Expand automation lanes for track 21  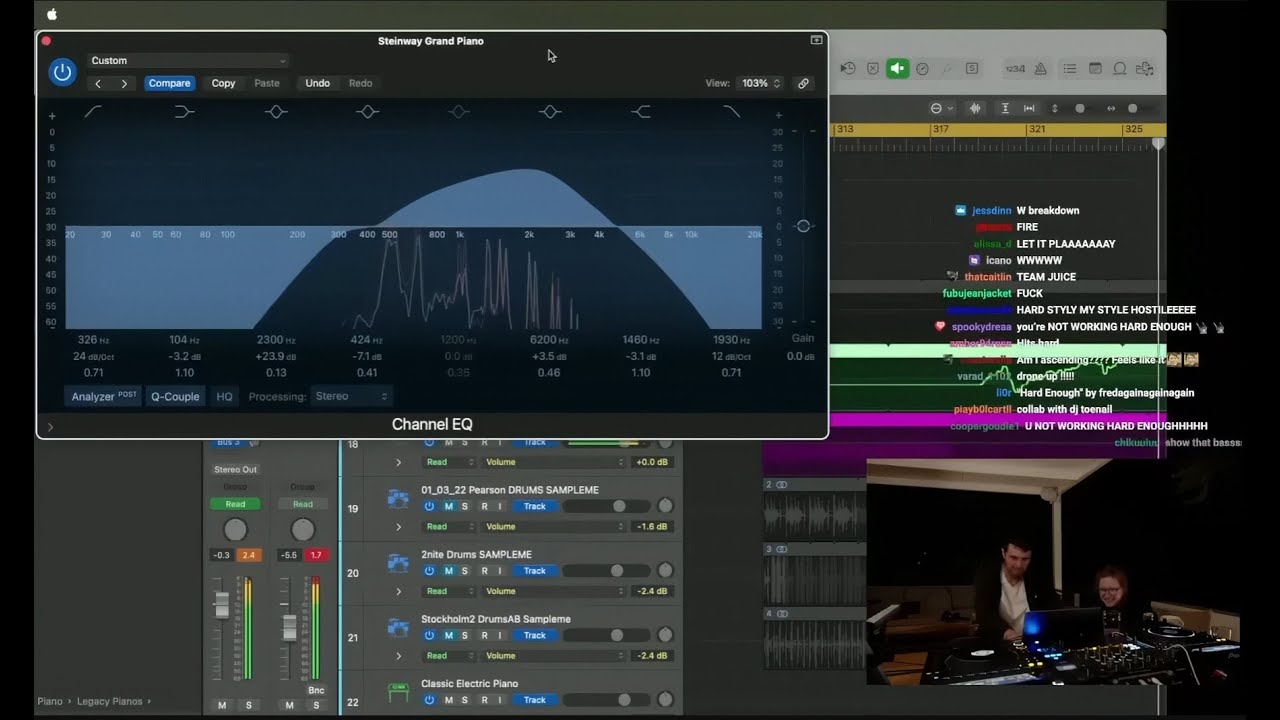[398, 656]
